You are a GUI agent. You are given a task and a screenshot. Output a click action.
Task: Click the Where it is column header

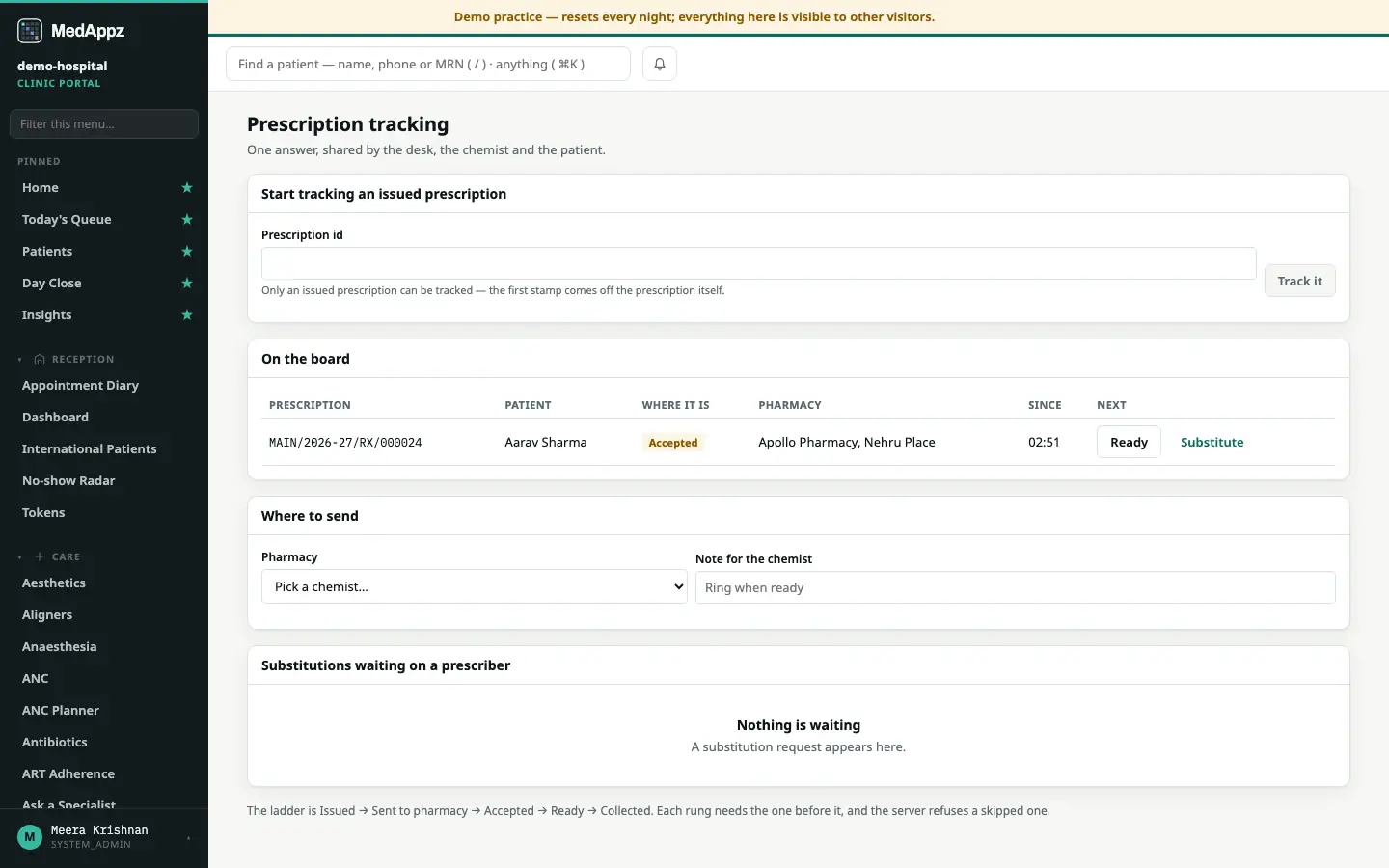click(x=675, y=405)
